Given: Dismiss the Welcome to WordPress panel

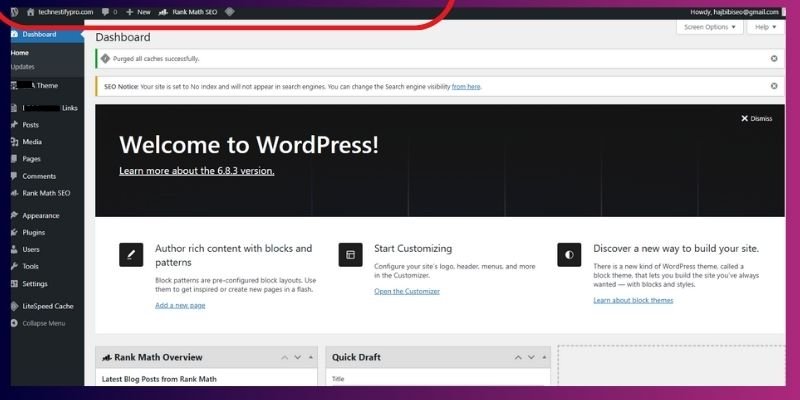Looking at the screenshot, I should pyautogui.click(x=757, y=118).
